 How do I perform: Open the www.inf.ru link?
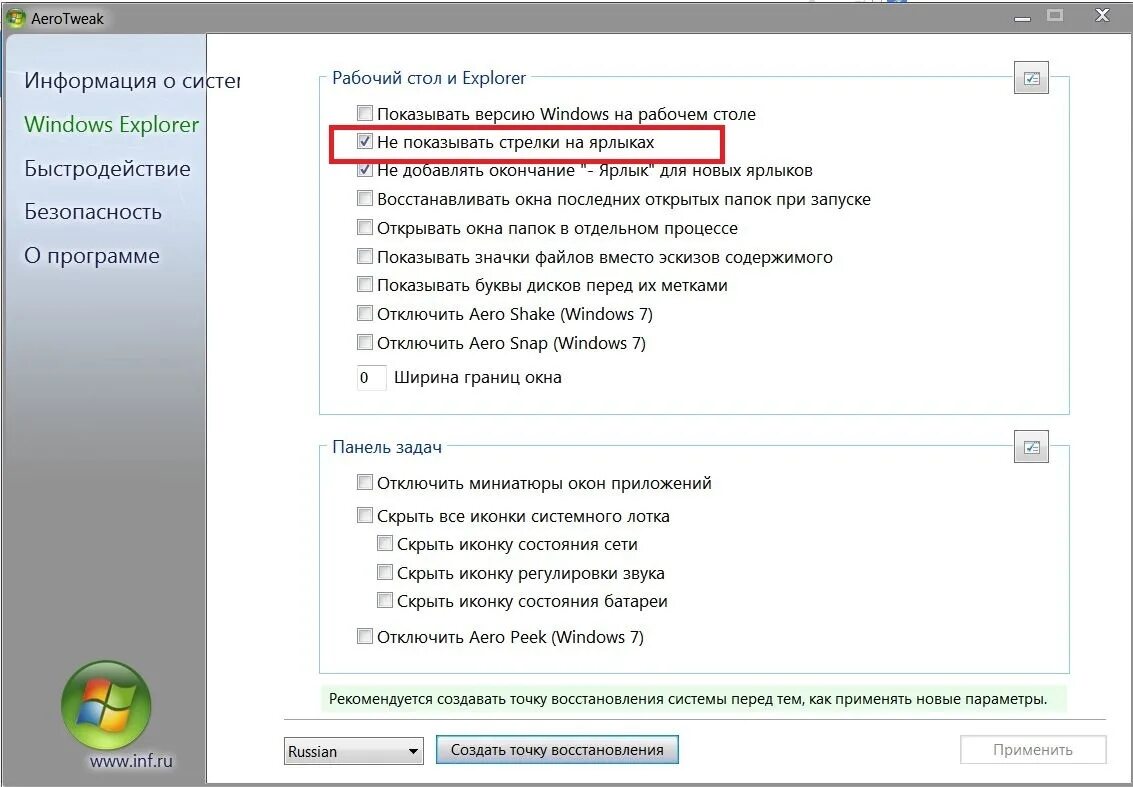click(x=131, y=761)
